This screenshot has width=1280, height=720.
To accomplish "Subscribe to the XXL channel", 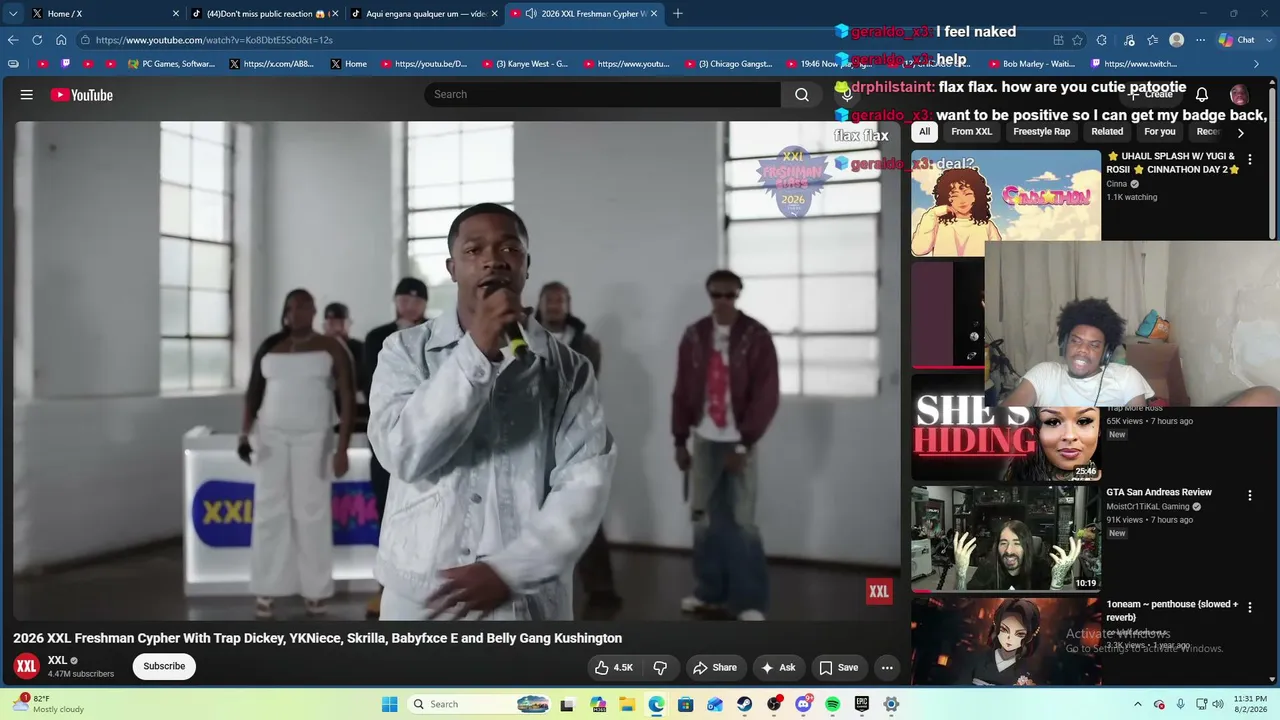I will point(164,667).
